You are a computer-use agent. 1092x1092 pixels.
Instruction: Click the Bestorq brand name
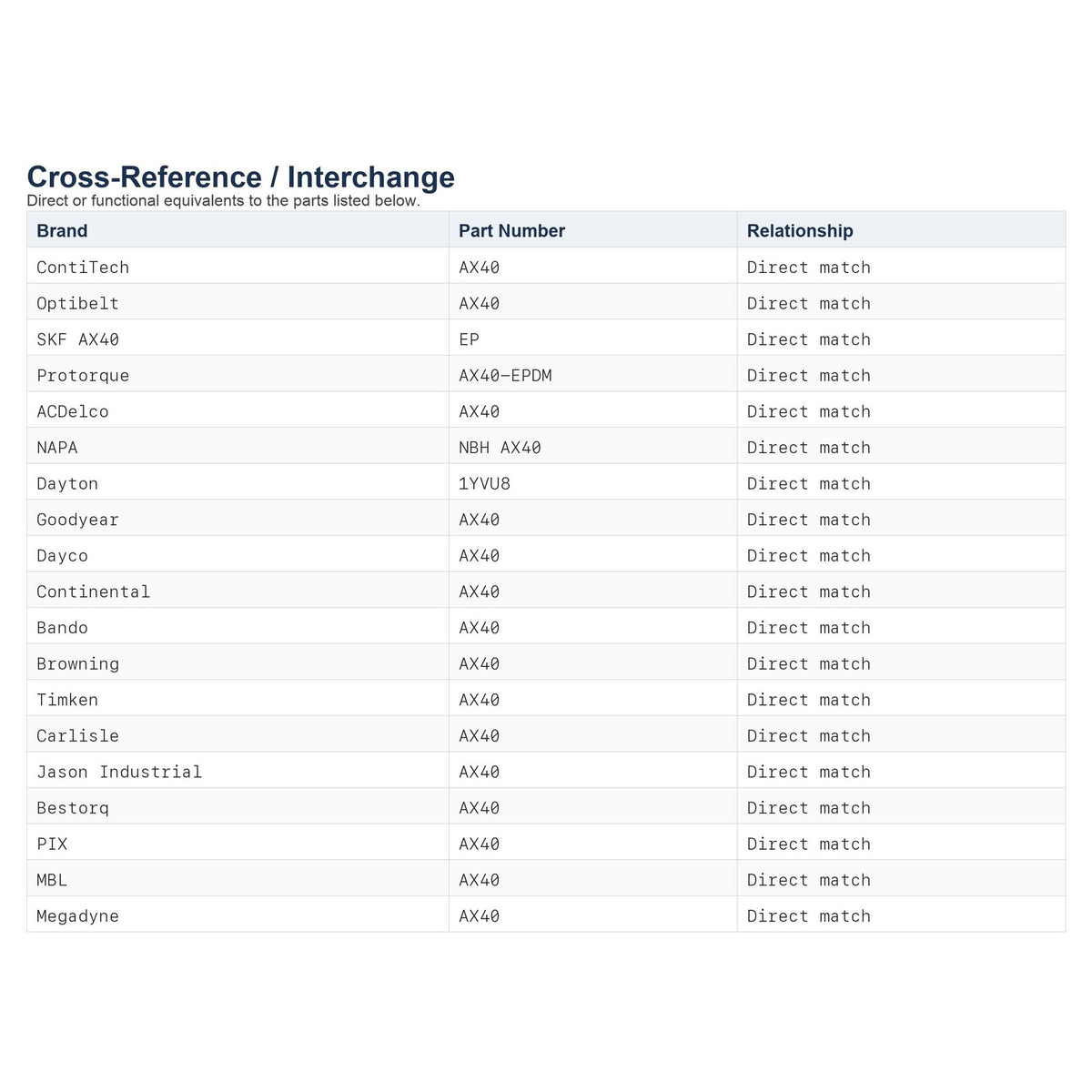[x=73, y=808]
